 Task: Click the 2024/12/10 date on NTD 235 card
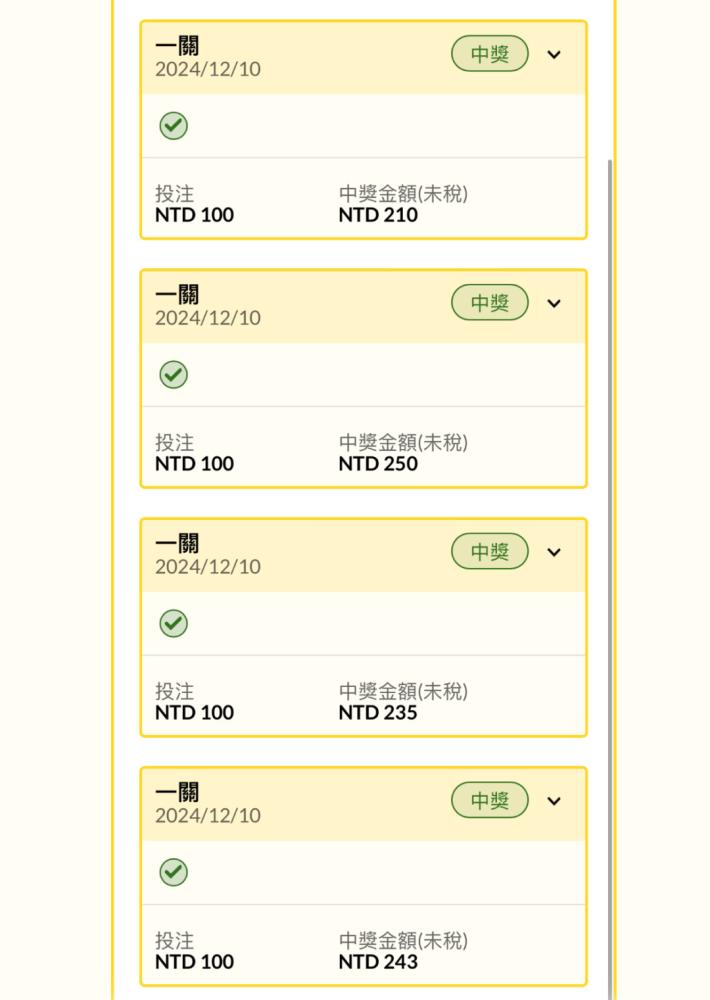tap(208, 567)
